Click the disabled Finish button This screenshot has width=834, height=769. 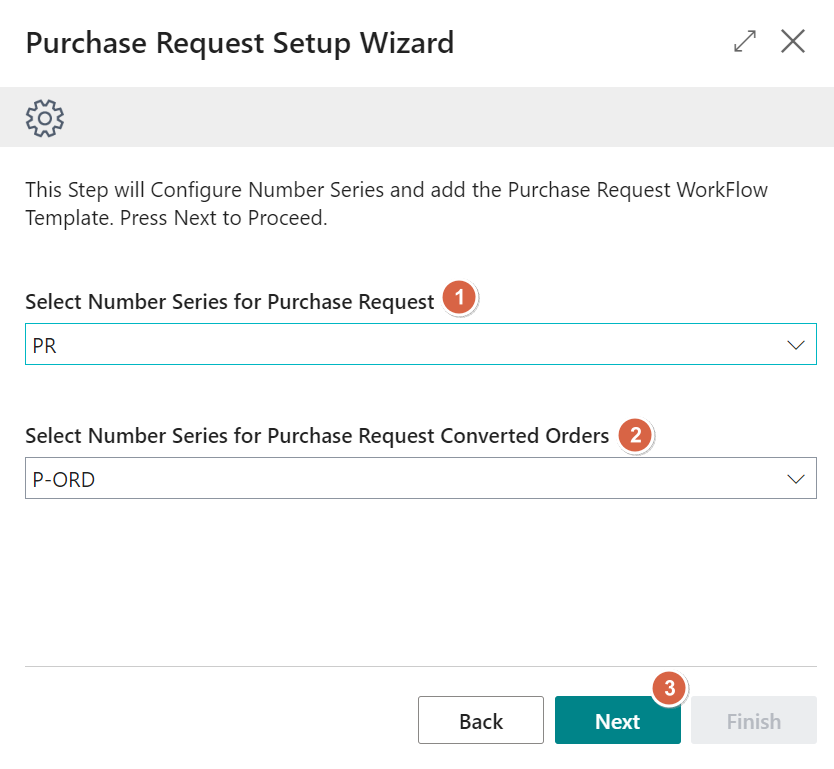pos(754,720)
